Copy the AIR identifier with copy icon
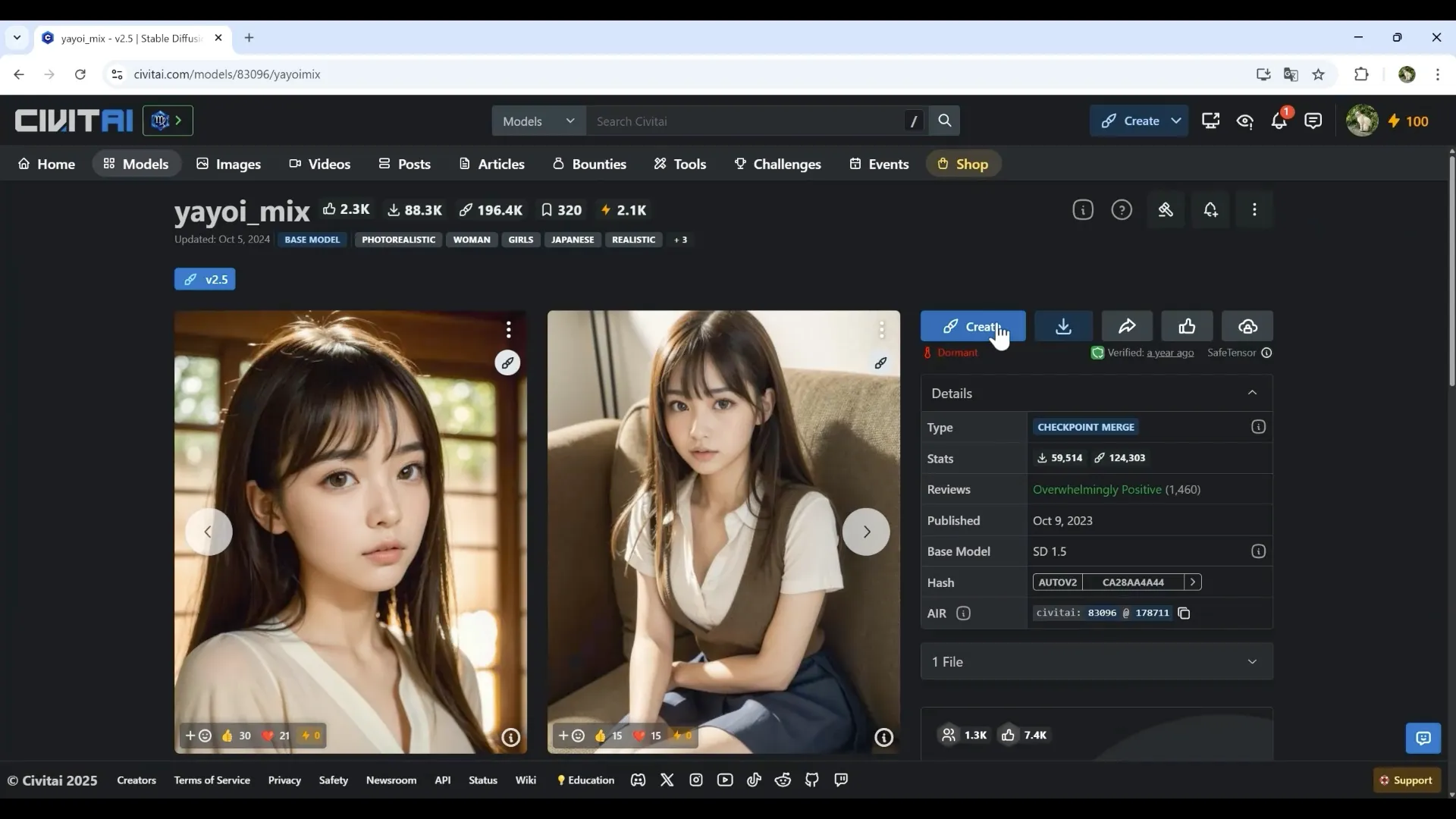This screenshot has height=819, width=1456. point(1185,613)
